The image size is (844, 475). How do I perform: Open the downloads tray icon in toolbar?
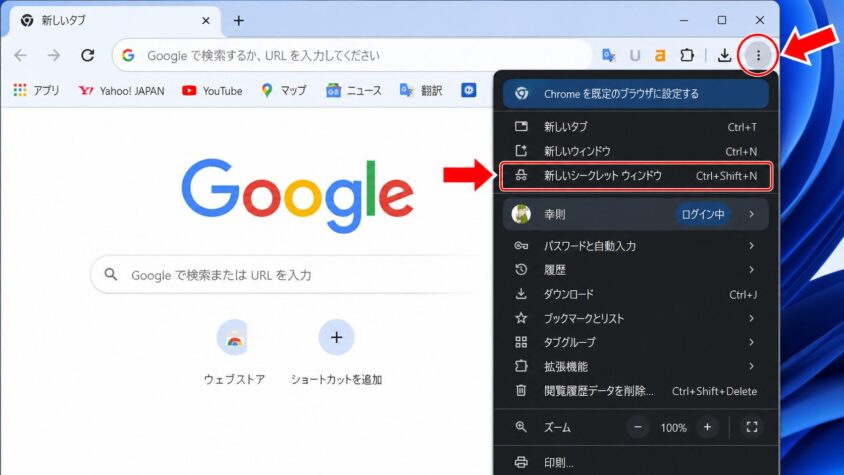point(725,55)
